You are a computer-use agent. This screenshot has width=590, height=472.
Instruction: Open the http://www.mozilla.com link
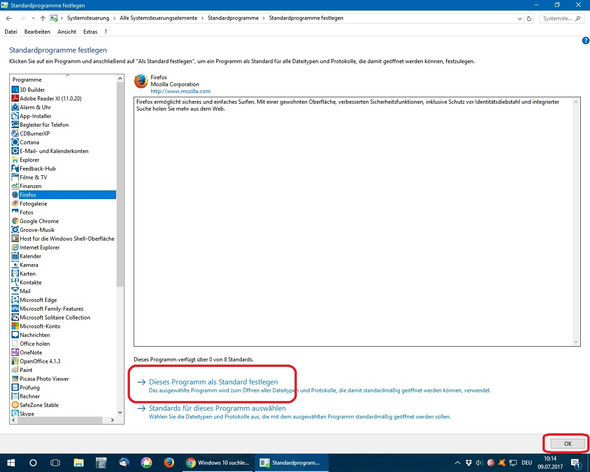click(x=181, y=91)
